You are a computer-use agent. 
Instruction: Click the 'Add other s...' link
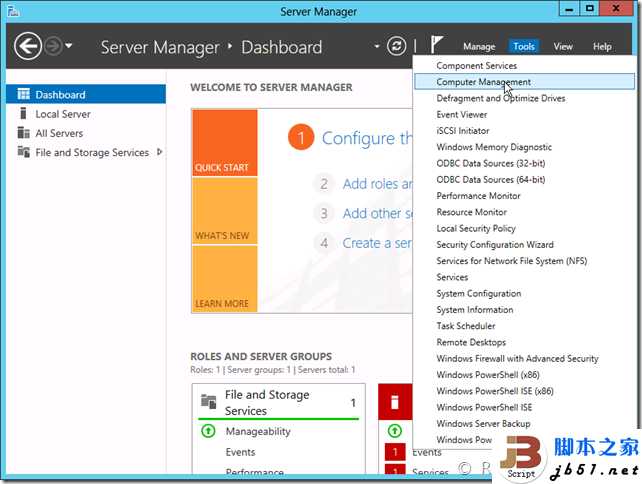(x=377, y=213)
